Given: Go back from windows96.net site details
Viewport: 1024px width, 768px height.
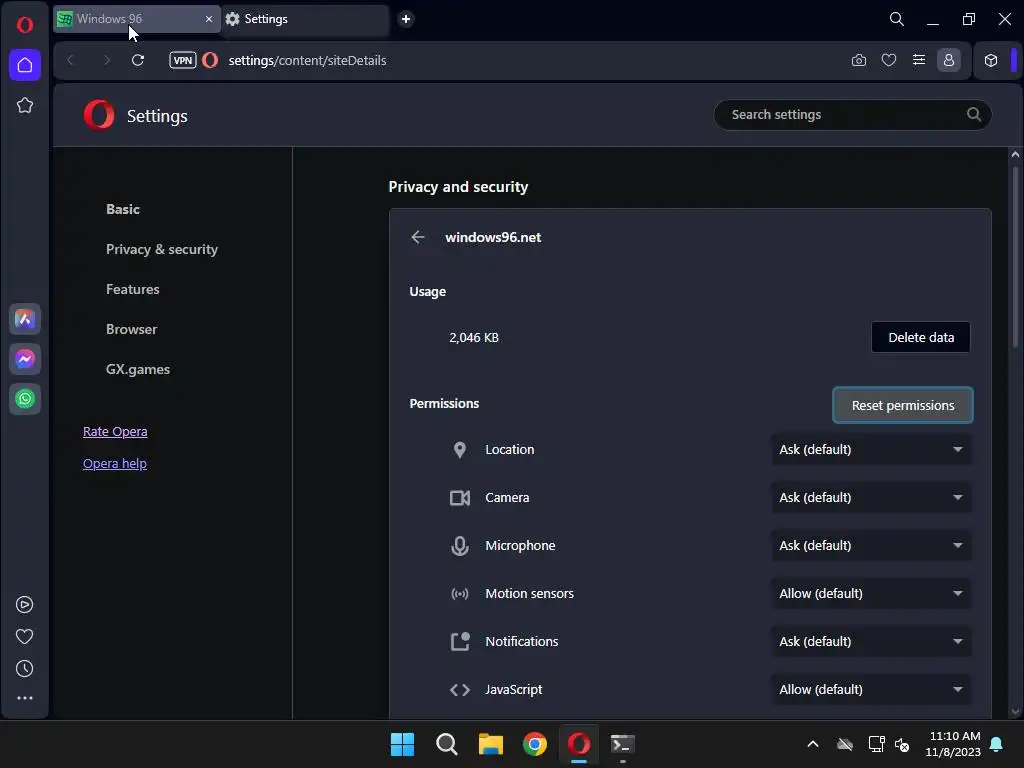Looking at the screenshot, I should [x=418, y=237].
